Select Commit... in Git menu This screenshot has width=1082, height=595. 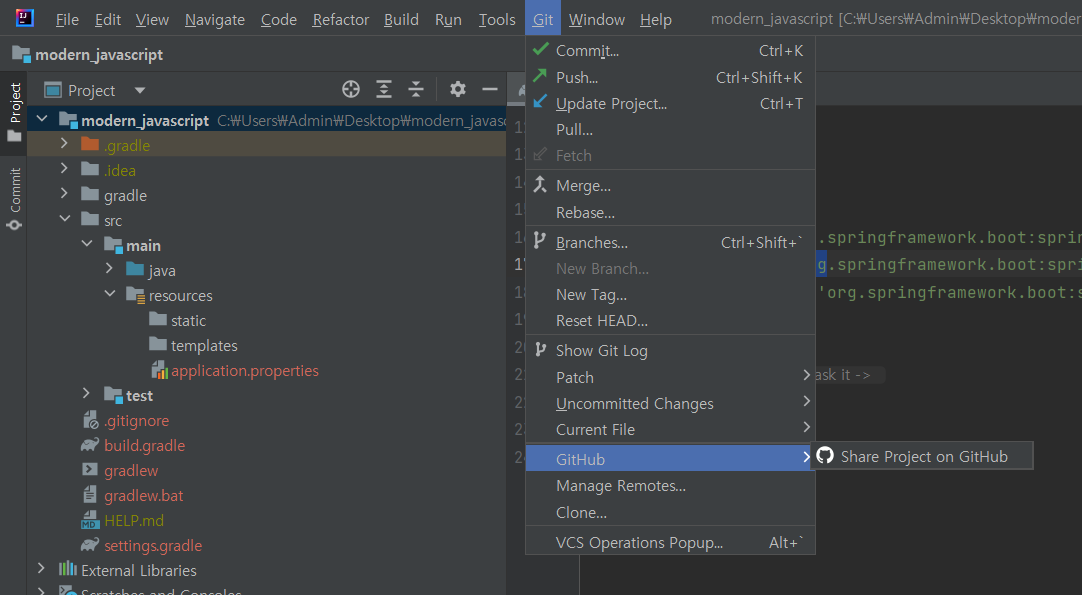587,51
